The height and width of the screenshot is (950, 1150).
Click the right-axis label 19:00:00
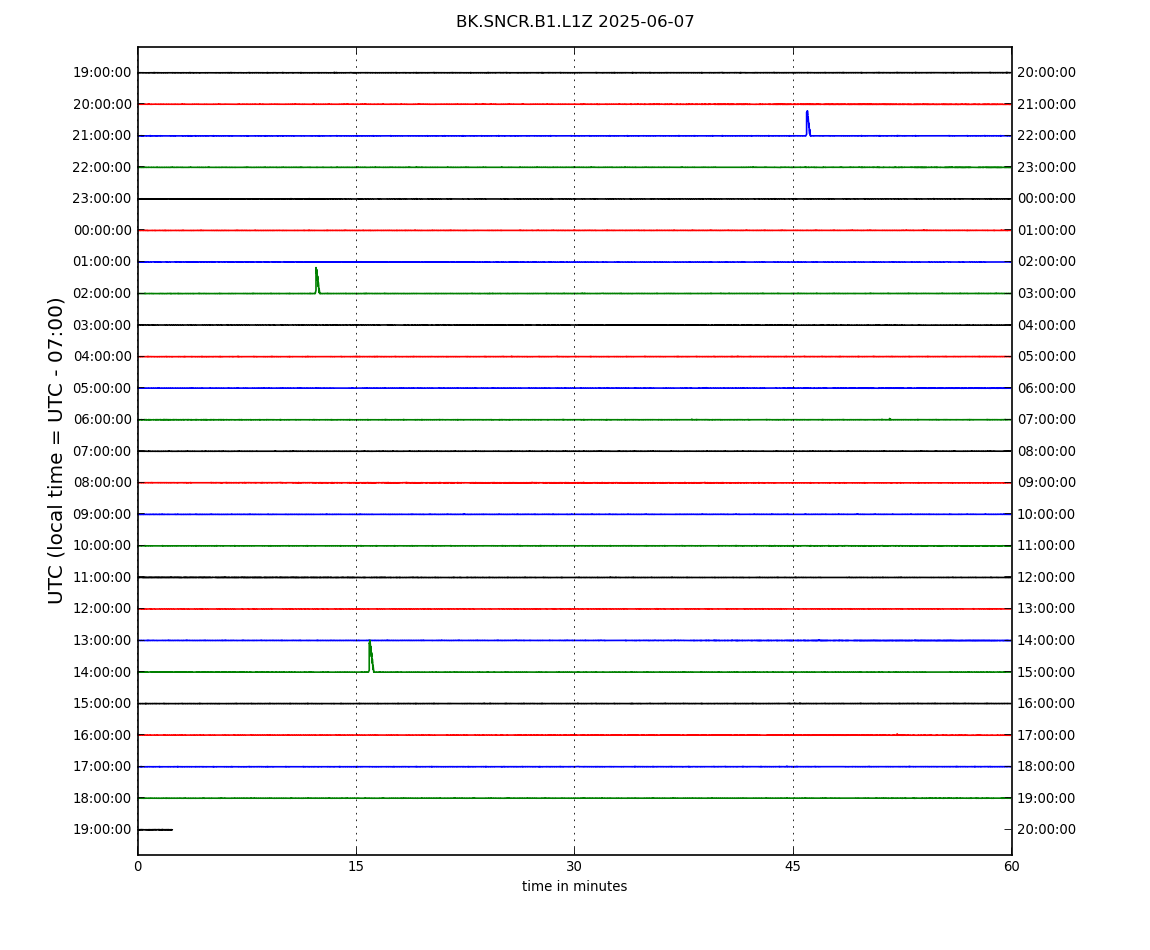point(1047,798)
